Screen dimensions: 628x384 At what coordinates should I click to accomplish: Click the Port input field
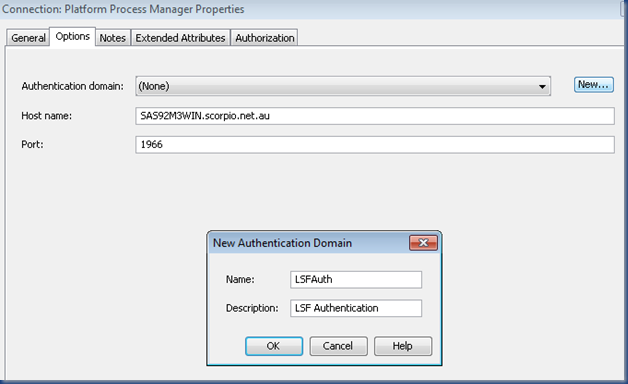[x=375, y=145]
